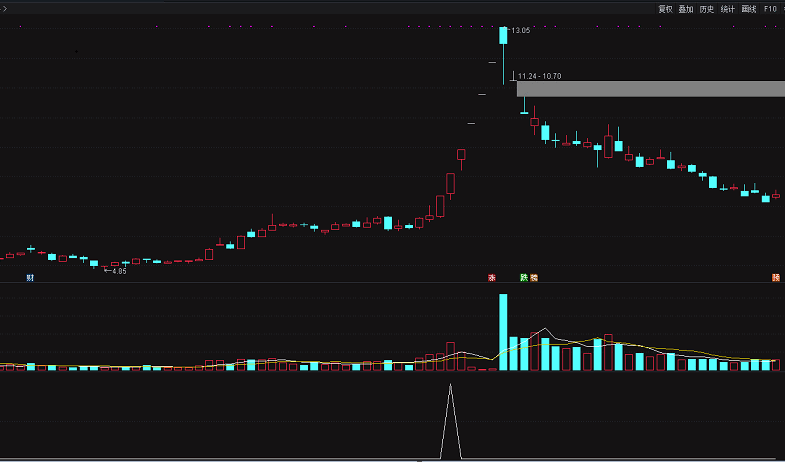Open the 统计 statistics tool
Viewport: 785px width, 462px height.
click(x=728, y=9)
